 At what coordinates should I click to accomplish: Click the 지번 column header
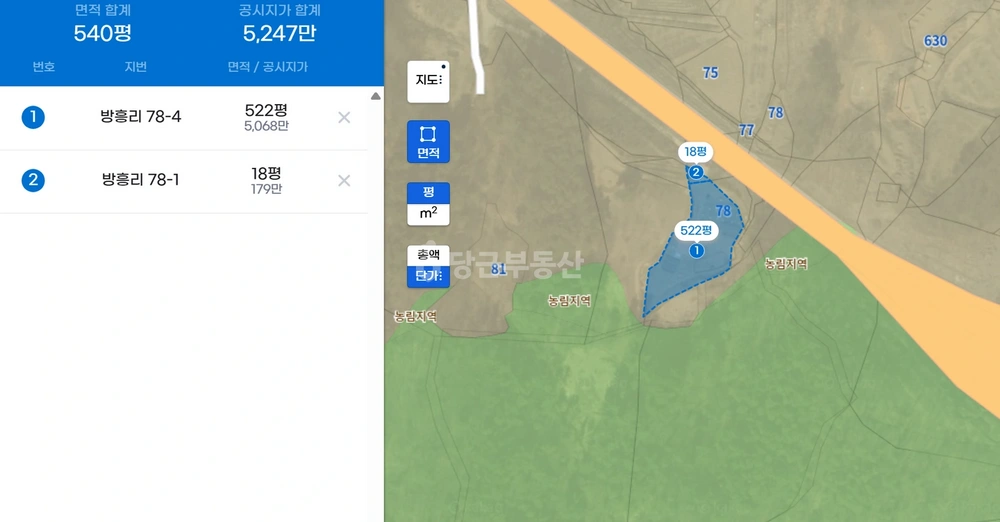point(136,67)
